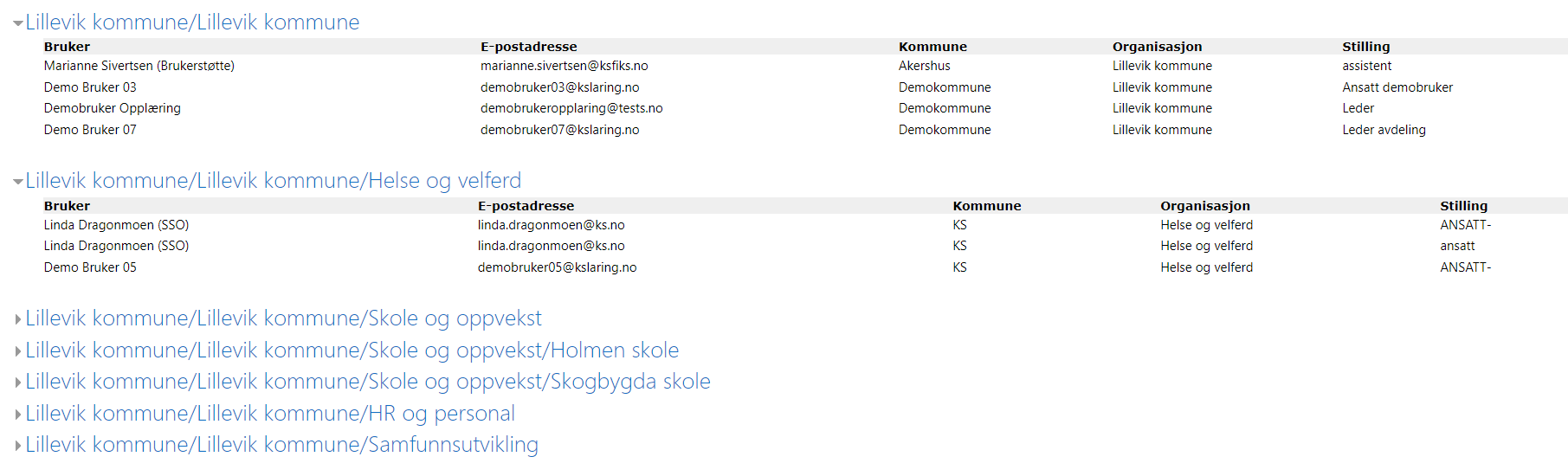Viewport: 1568px width, 476px height.
Task: Open the Helse og velferd heading link
Action: coord(274,181)
